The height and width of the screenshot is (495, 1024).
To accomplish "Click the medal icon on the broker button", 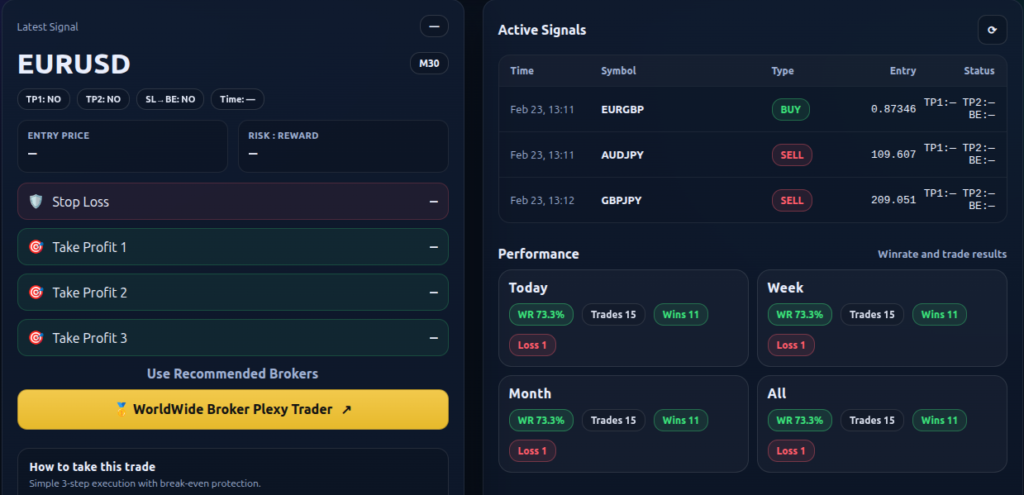I will point(122,409).
